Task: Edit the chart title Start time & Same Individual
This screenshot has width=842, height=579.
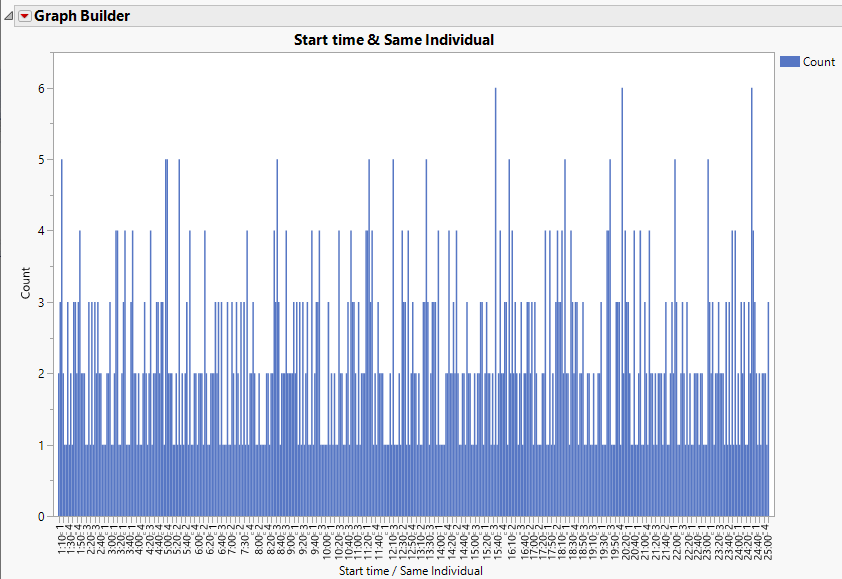Action: [x=396, y=39]
